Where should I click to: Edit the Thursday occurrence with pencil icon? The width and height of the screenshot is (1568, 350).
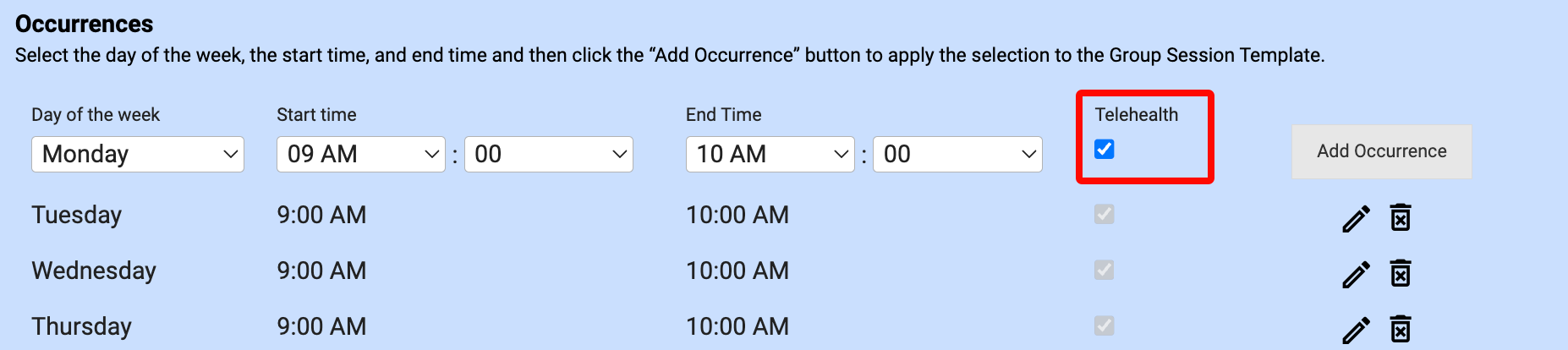(x=1356, y=330)
